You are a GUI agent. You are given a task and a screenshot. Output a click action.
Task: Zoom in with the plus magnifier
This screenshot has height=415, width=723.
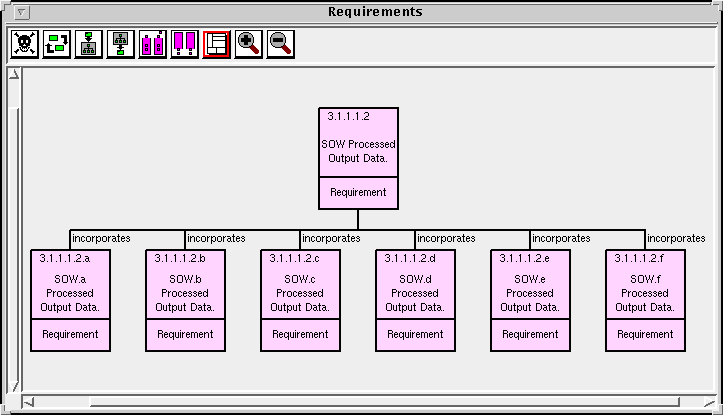pyautogui.click(x=249, y=44)
